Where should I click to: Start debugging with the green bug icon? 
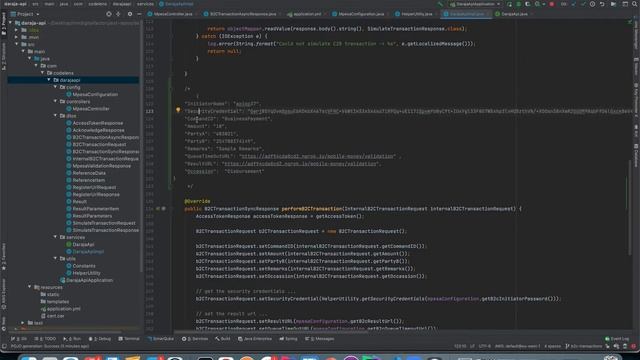tap(519, 4)
